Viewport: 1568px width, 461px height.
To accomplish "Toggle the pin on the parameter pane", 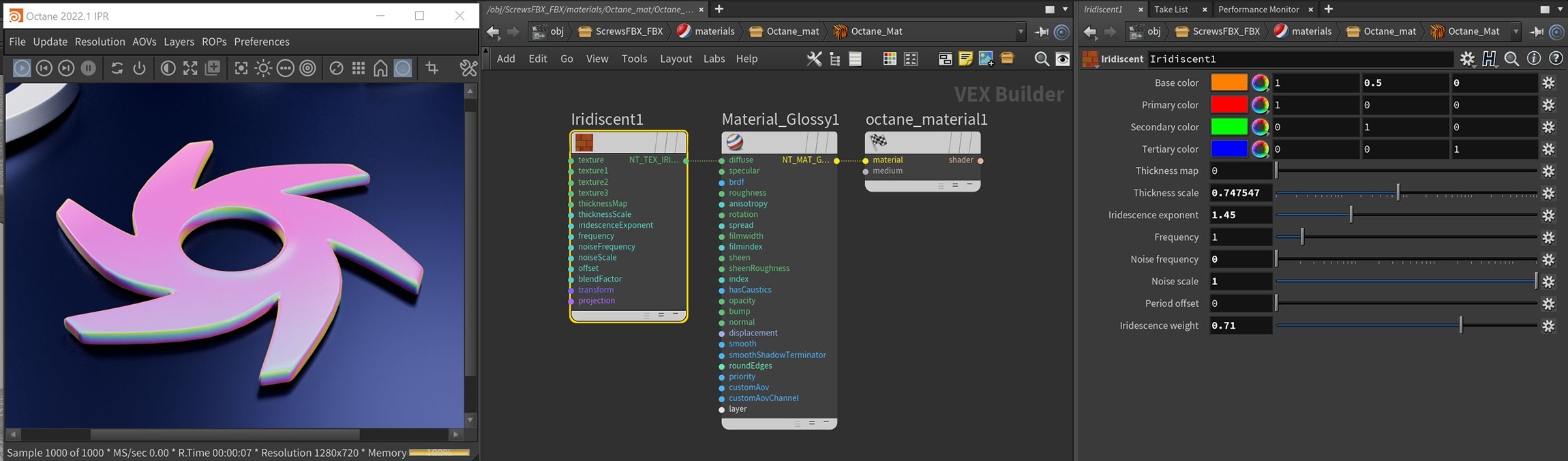I will coord(1537,31).
